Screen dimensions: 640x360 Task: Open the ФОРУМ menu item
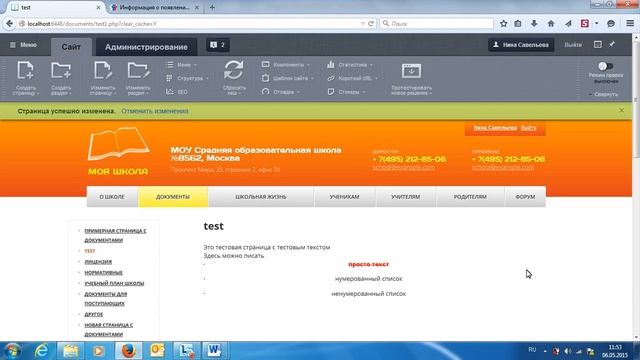pyautogui.click(x=525, y=197)
